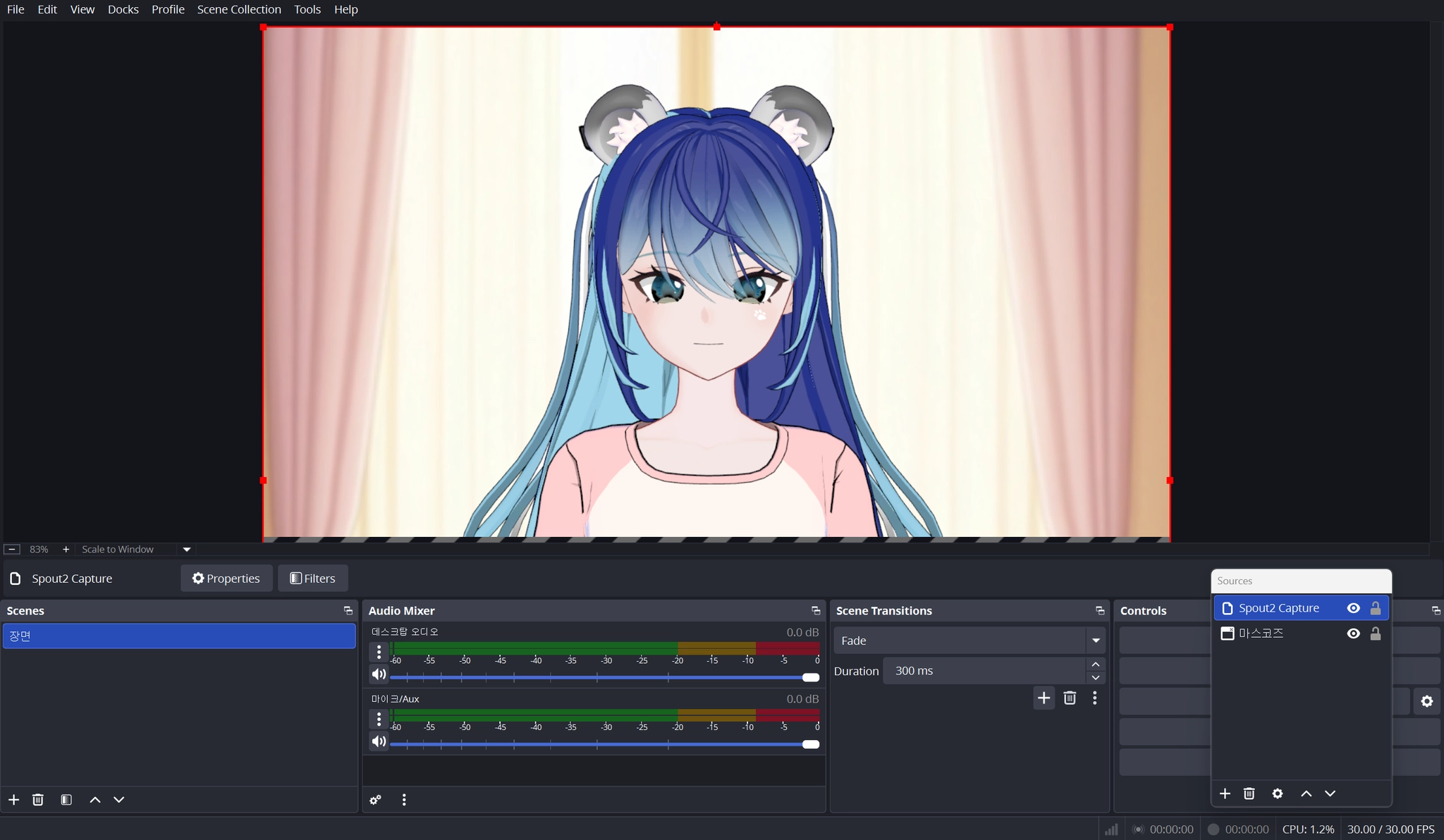The image size is (1444, 840).
Task: Adjust the 마이크/Aux volume slider handle
Action: pos(811,744)
